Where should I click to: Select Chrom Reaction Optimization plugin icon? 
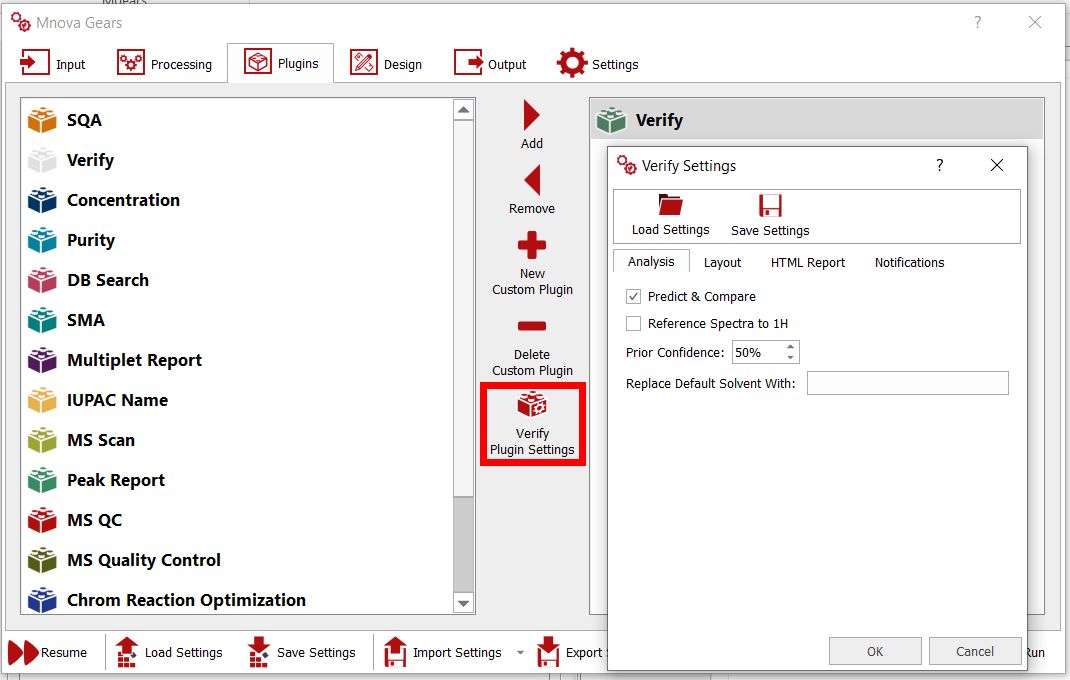[42, 600]
